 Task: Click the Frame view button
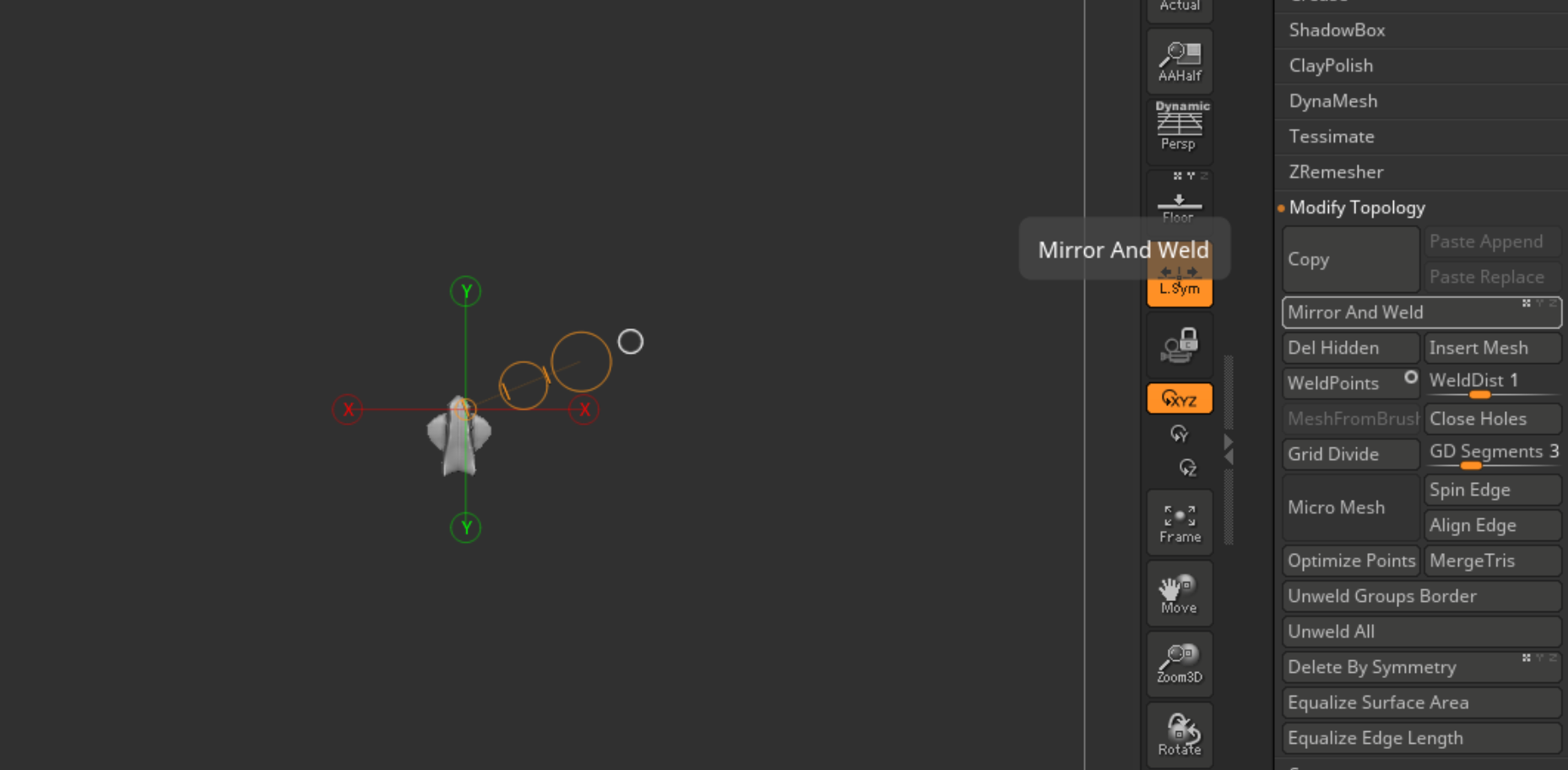tap(1180, 523)
